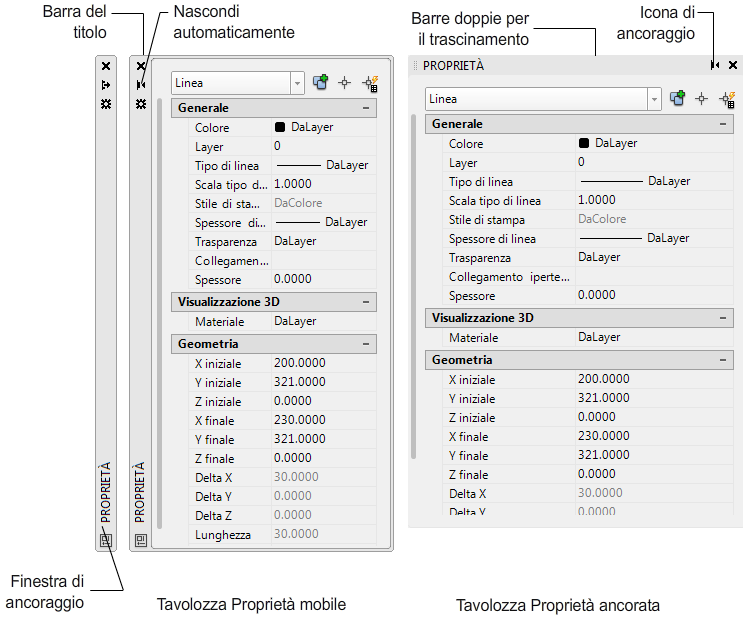
Task: Select the Stile di sta... row in the floating palette
Action: 283,203
